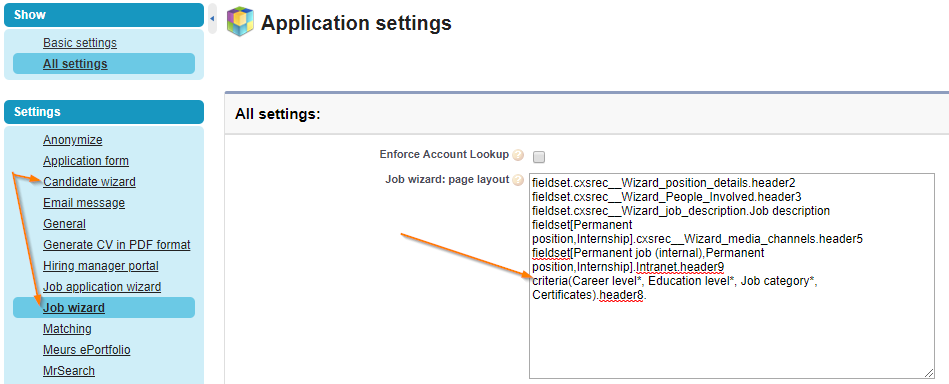The image size is (949, 384).
Task: Go to Application form settings
Action: pos(86,161)
